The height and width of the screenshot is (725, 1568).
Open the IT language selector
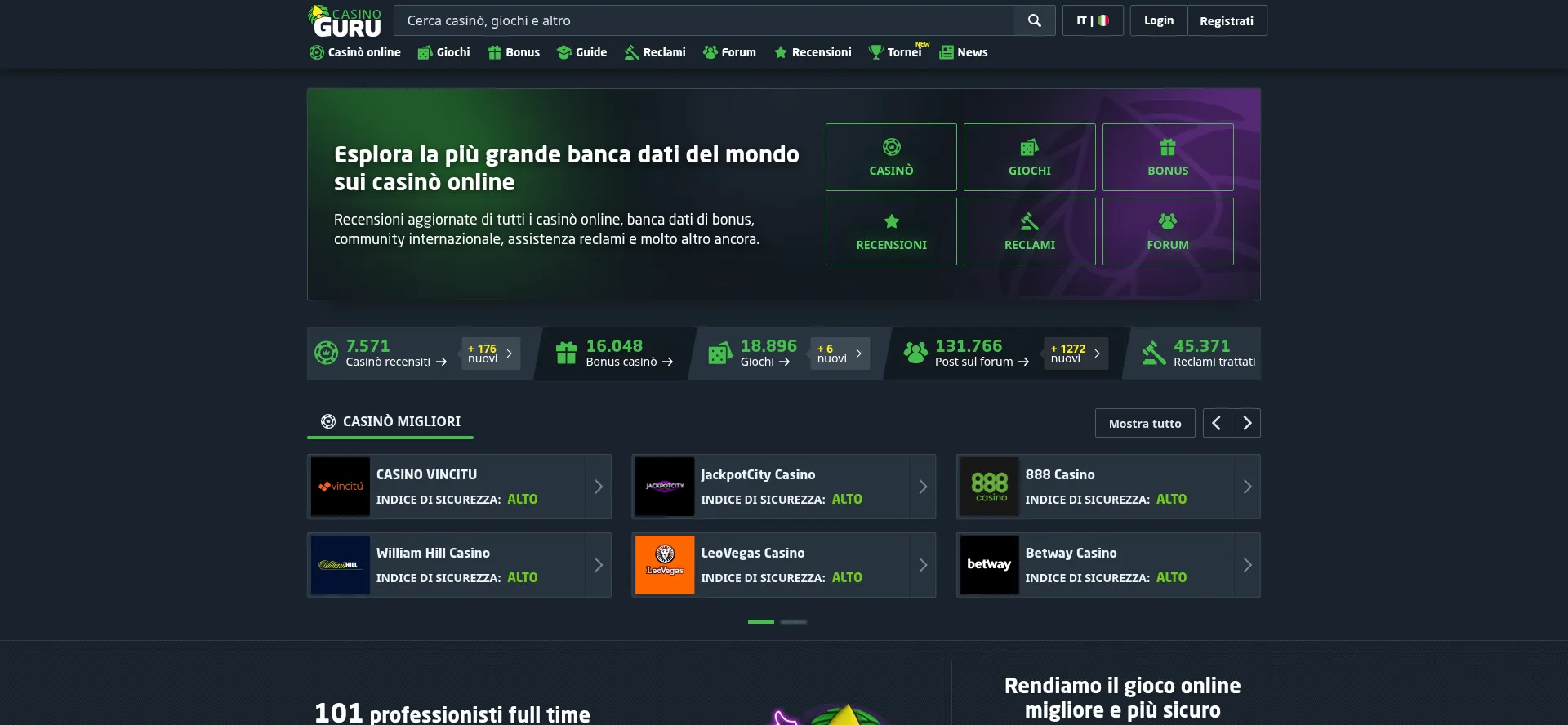(1093, 20)
